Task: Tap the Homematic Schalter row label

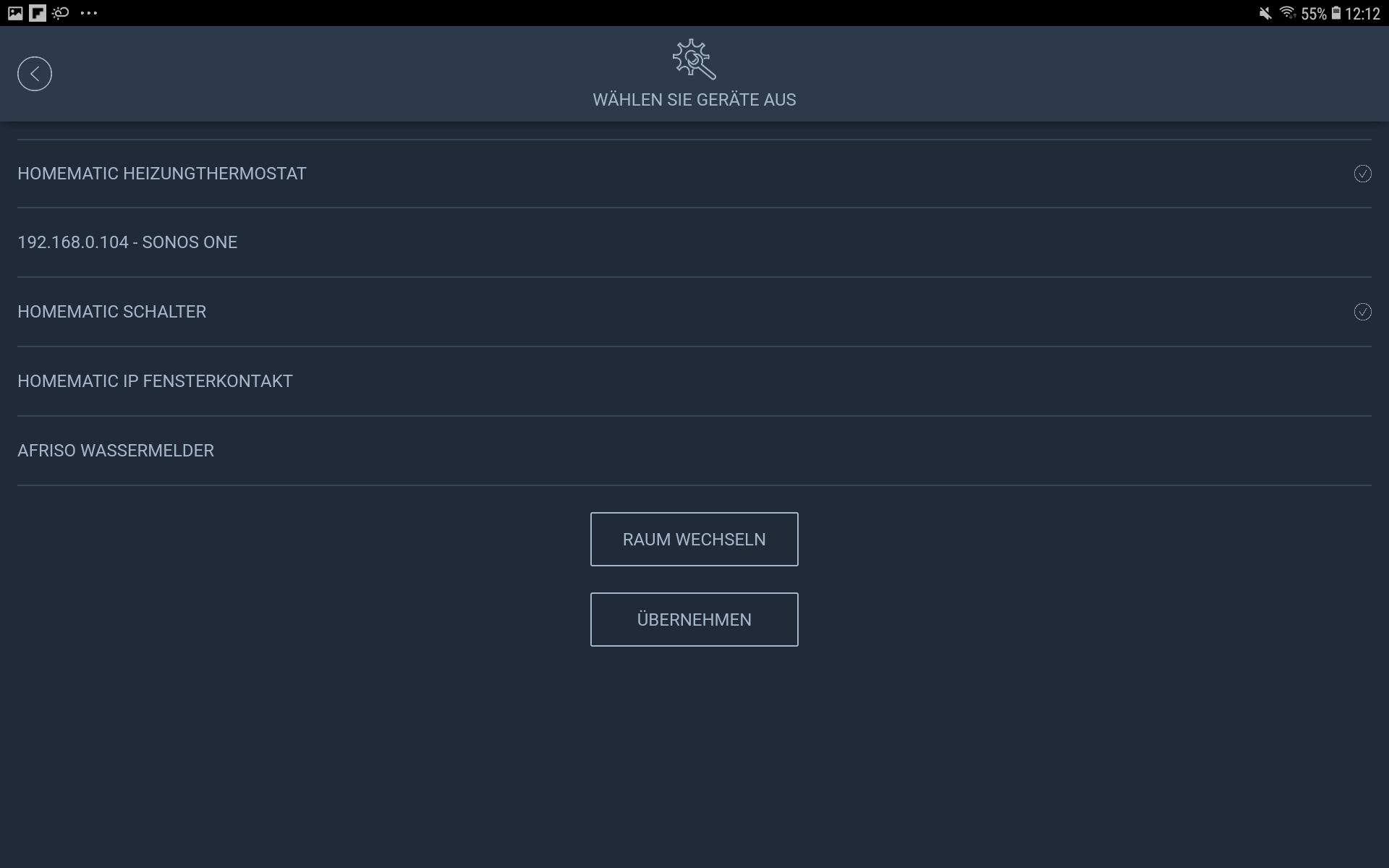Action: pyautogui.click(x=112, y=312)
